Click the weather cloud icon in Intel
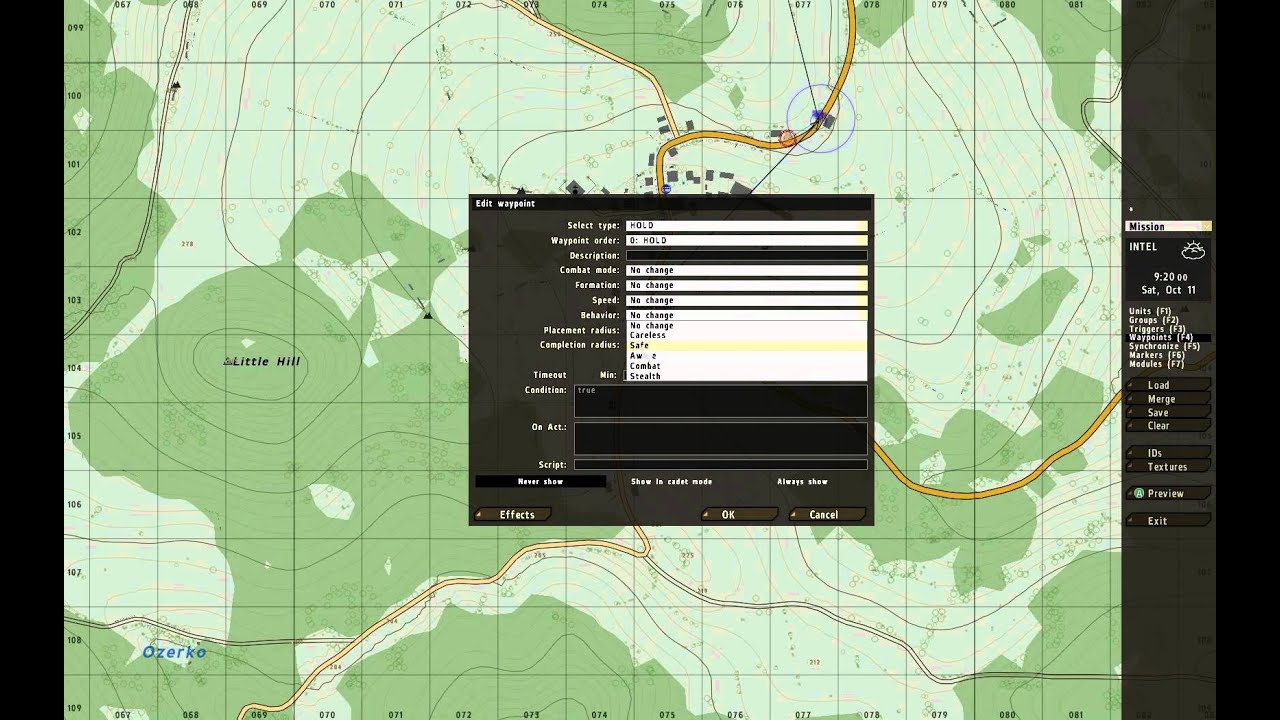This screenshot has width=1280, height=720. 1193,251
